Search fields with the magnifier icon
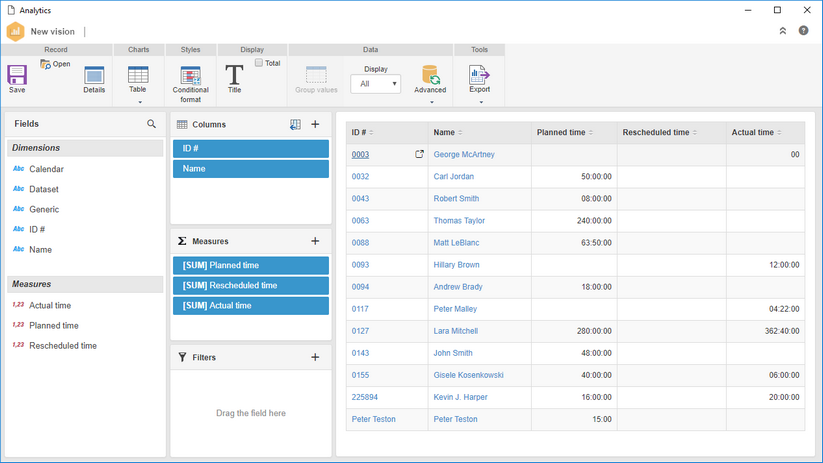 pyautogui.click(x=151, y=124)
